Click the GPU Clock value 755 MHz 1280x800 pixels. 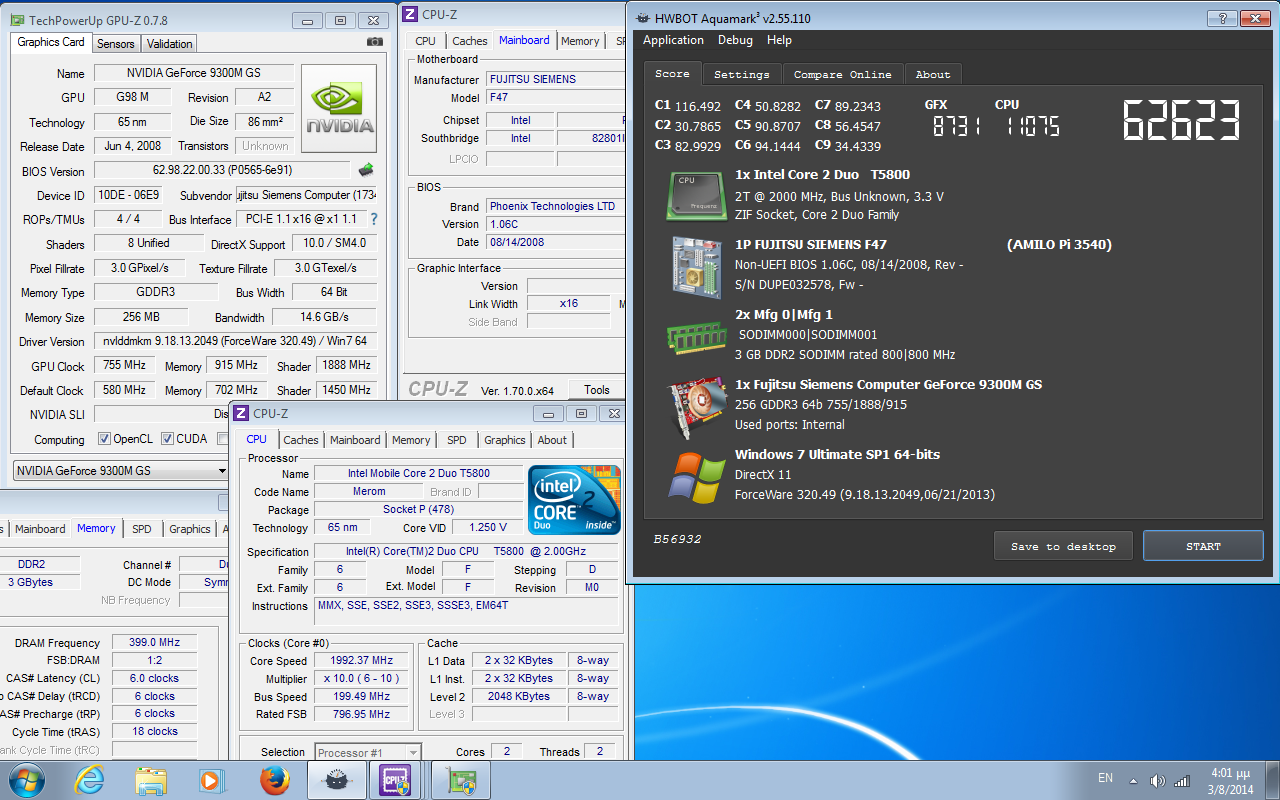(x=124, y=366)
